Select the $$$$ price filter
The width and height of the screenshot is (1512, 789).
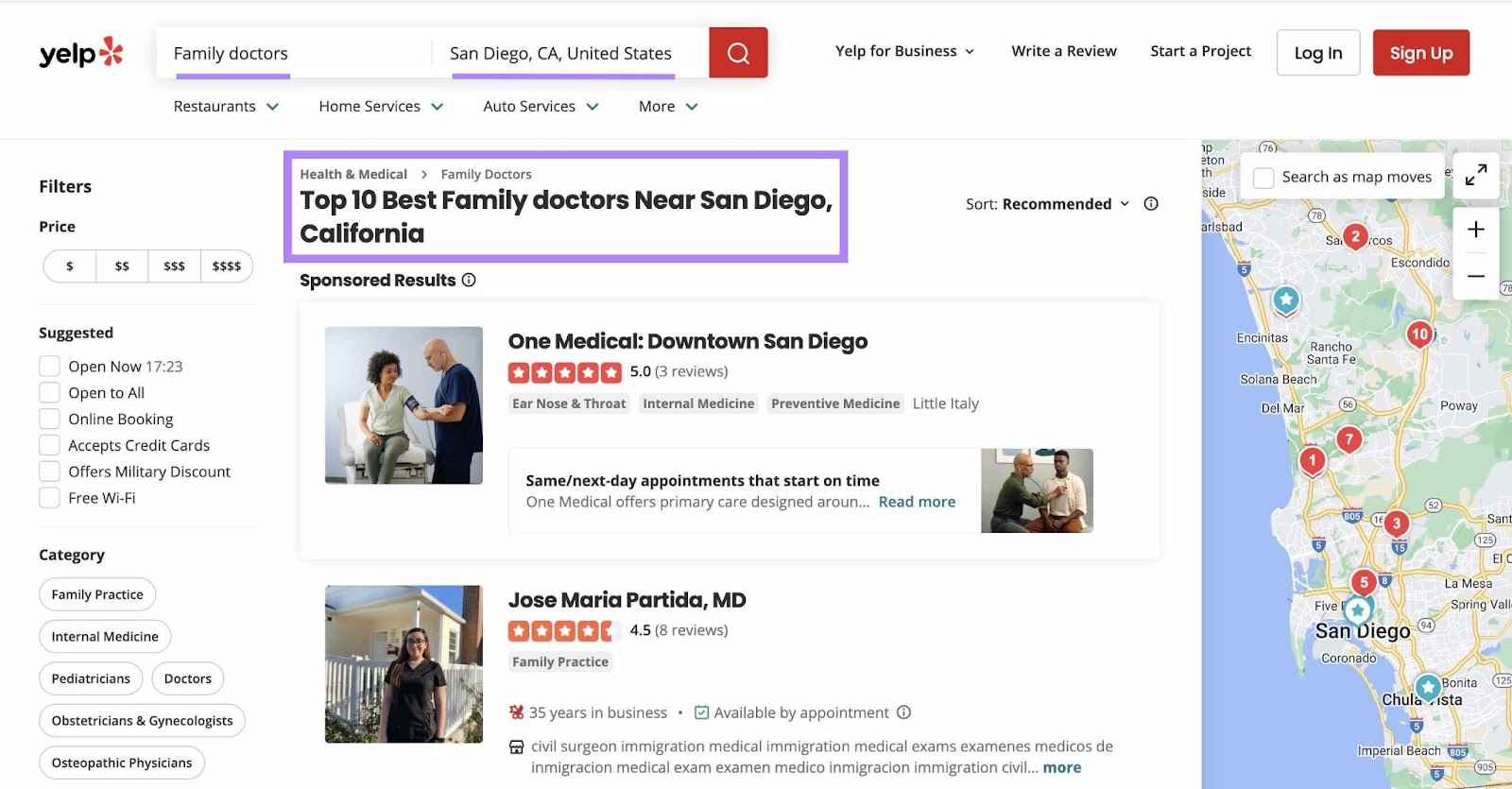[x=227, y=266]
